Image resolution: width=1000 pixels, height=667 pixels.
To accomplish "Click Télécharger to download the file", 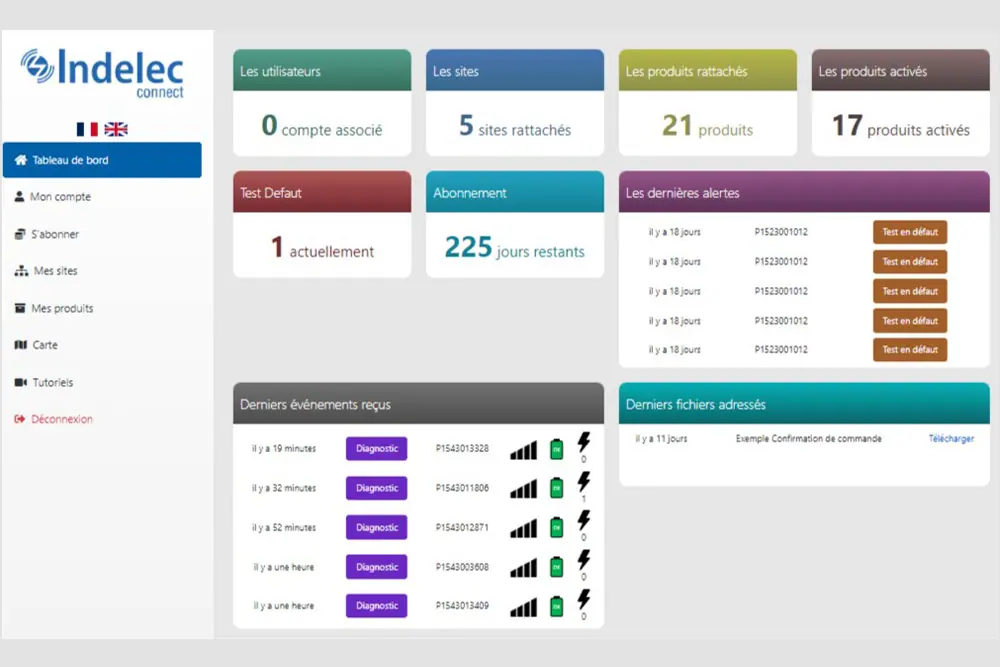I will click(x=950, y=439).
